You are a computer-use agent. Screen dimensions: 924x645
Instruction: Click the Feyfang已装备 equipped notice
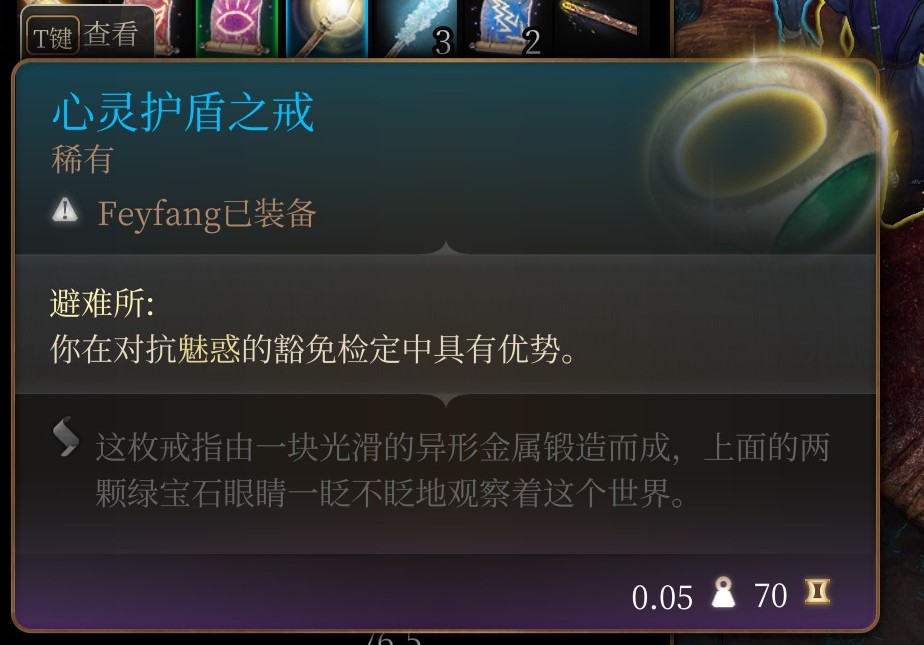(x=207, y=213)
